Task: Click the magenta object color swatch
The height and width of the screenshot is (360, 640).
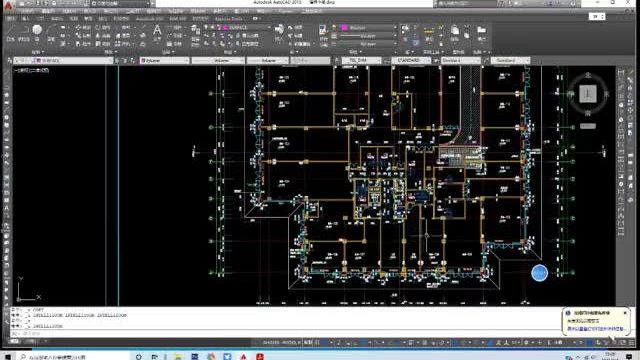Action: point(344,27)
